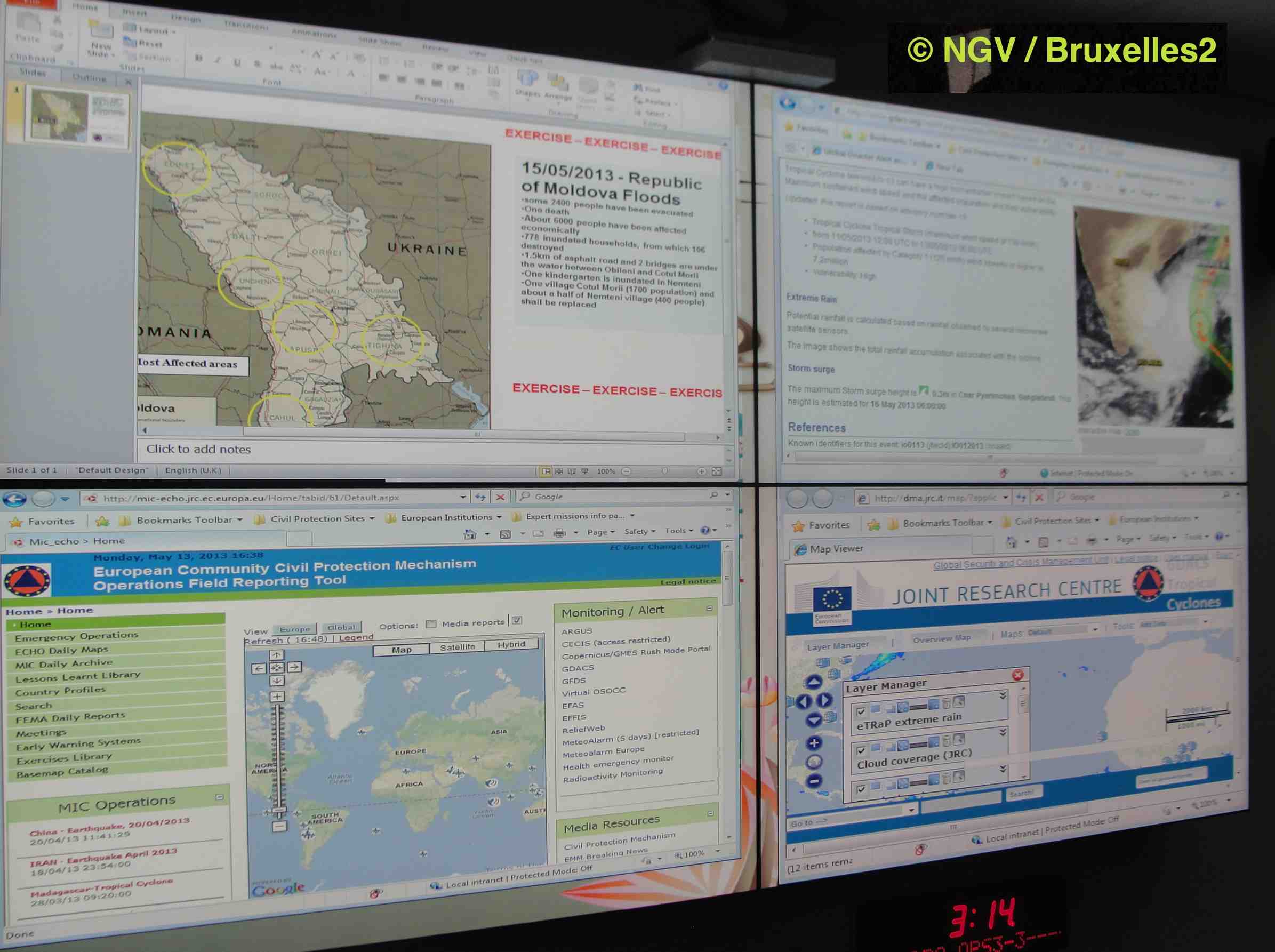Toggle the checked box right of Media reports
Screen dimensions: 1275x952
point(517,621)
